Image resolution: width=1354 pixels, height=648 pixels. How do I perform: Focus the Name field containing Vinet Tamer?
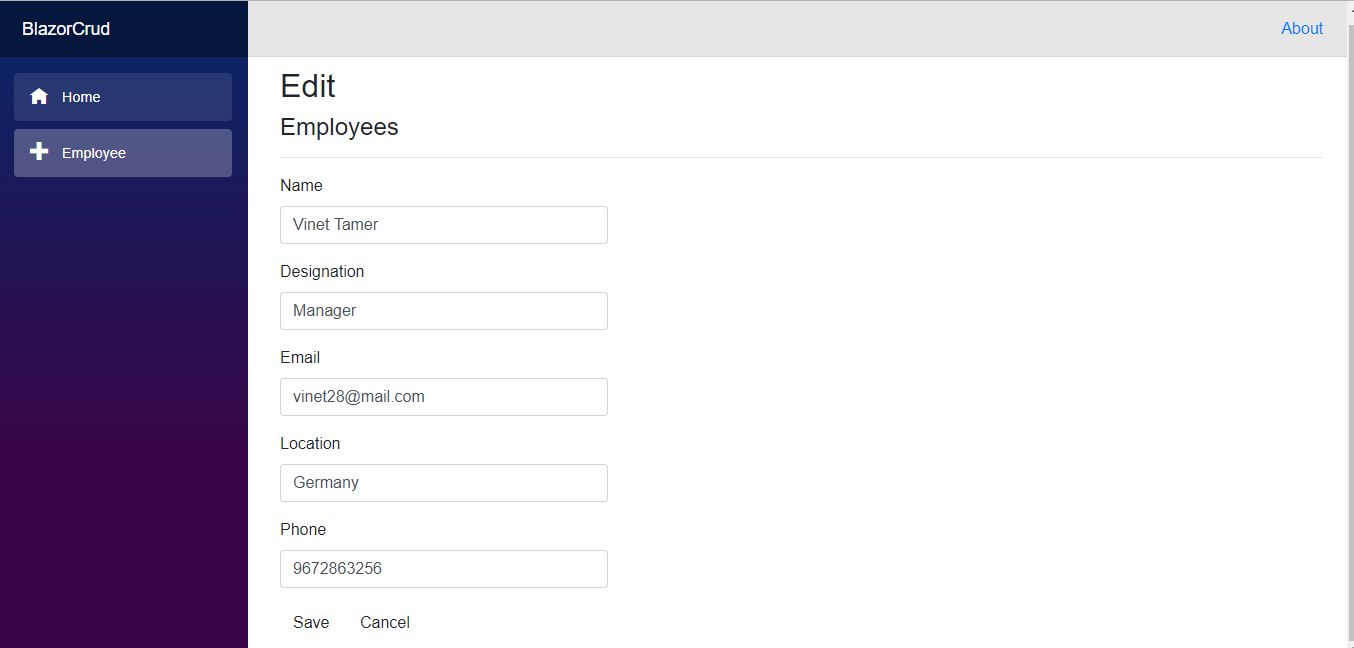pyautogui.click(x=444, y=225)
